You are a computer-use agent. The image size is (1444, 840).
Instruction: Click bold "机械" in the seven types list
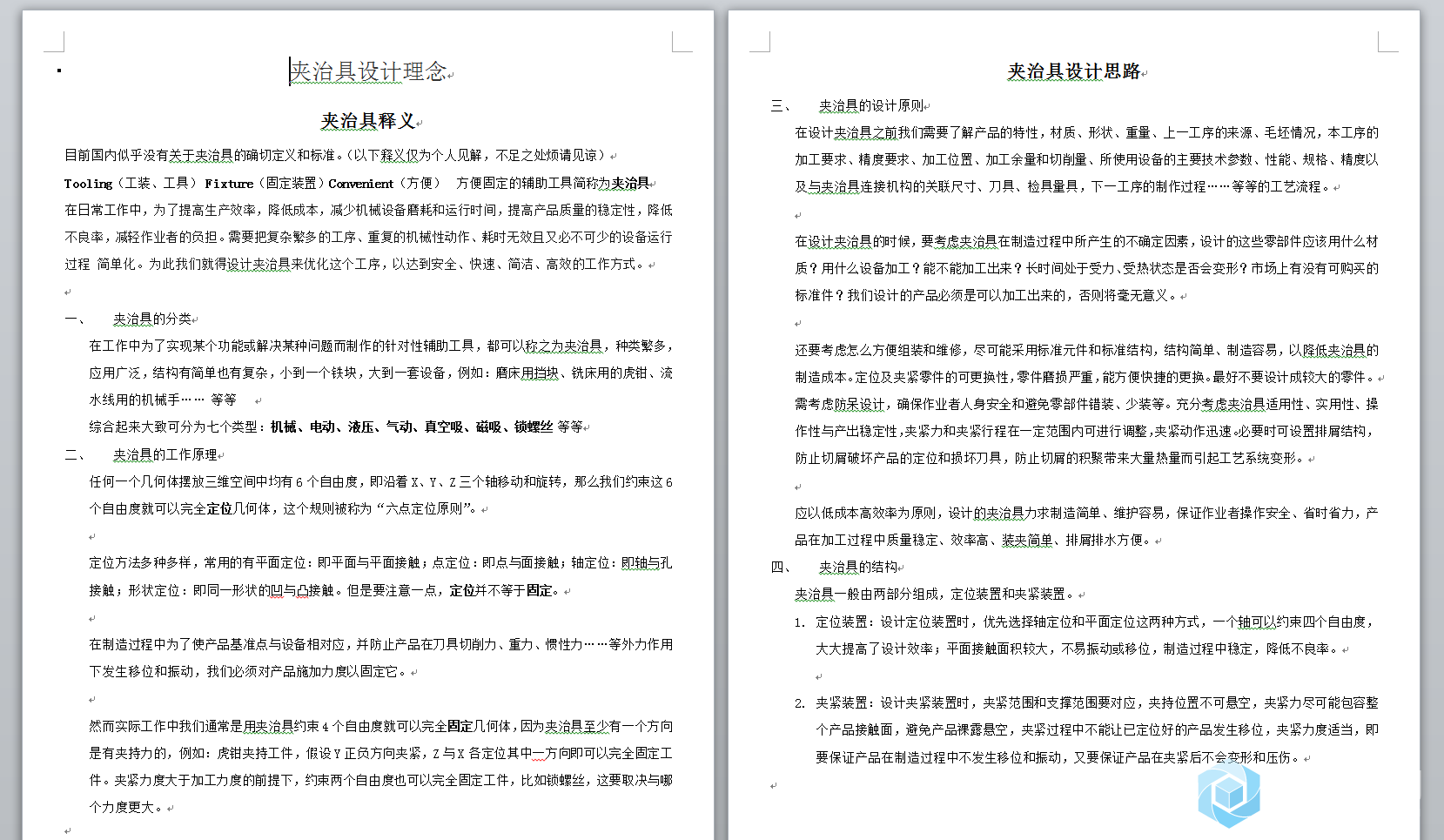pos(284,427)
